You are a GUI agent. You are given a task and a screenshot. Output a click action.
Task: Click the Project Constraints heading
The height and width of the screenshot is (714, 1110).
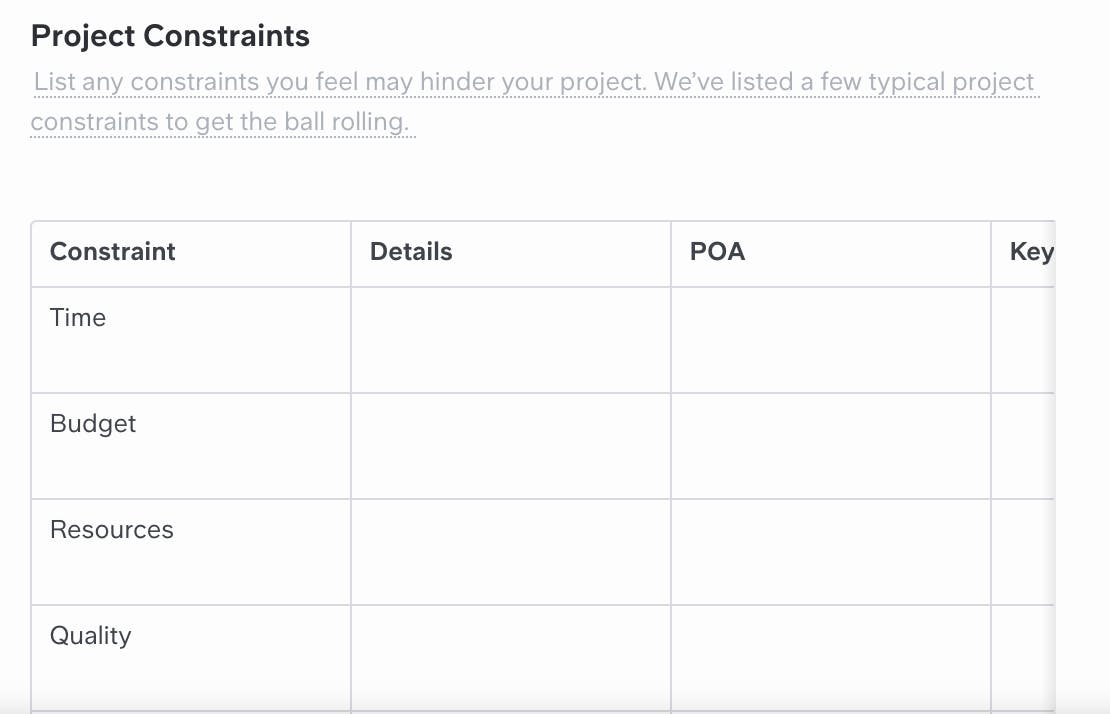tap(170, 36)
